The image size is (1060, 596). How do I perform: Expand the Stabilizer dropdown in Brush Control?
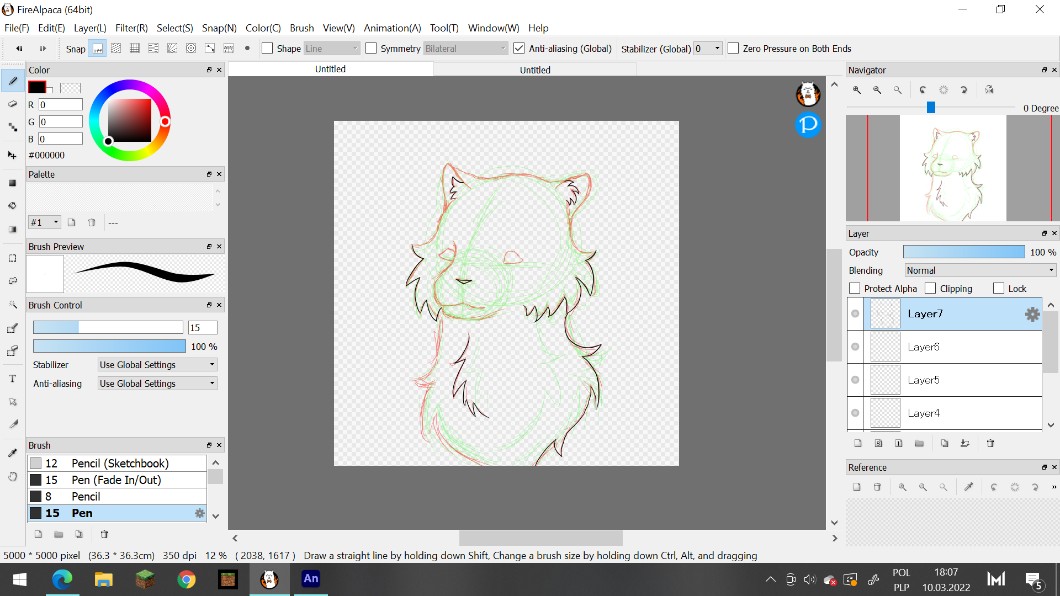click(157, 365)
